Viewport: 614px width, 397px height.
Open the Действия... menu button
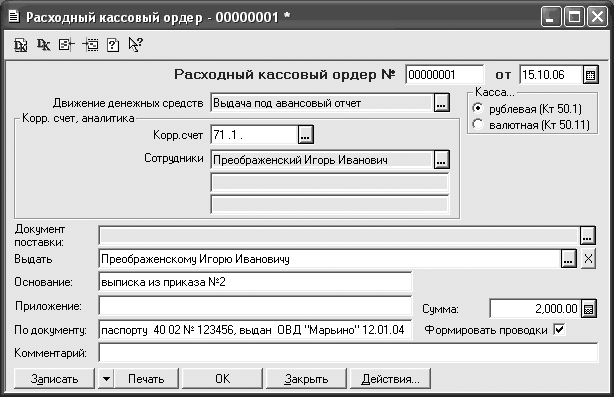(x=390, y=379)
